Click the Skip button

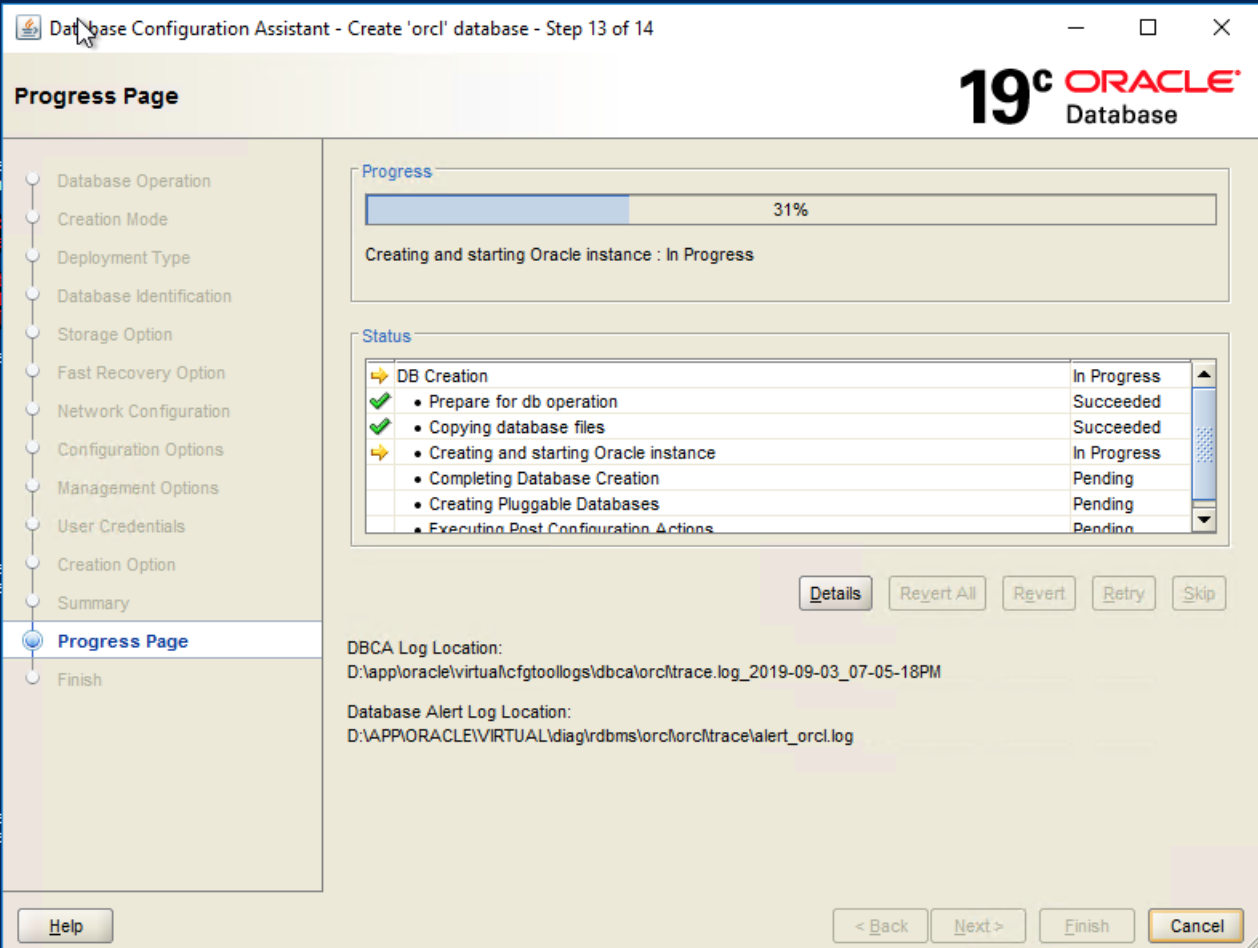tap(1199, 593)
